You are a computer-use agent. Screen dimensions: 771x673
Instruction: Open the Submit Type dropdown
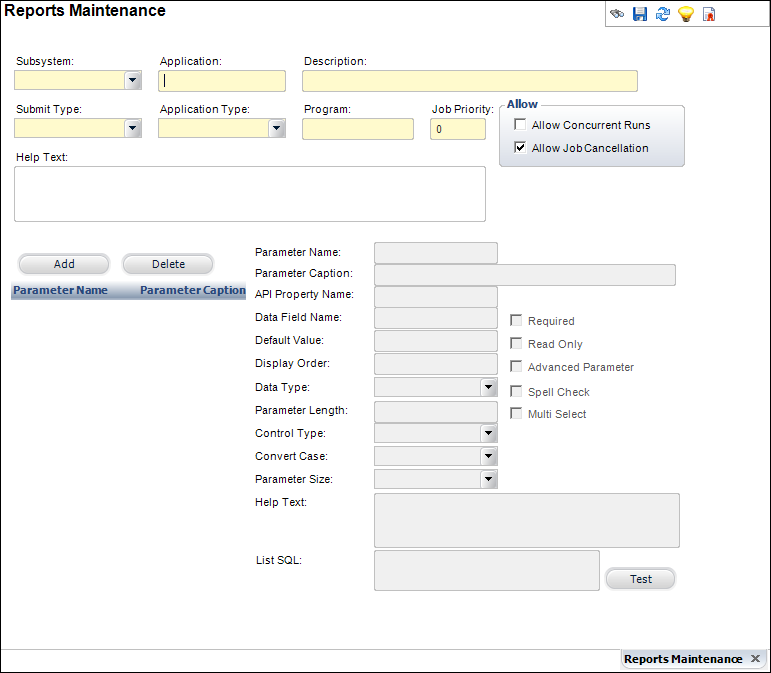[133, 128]
